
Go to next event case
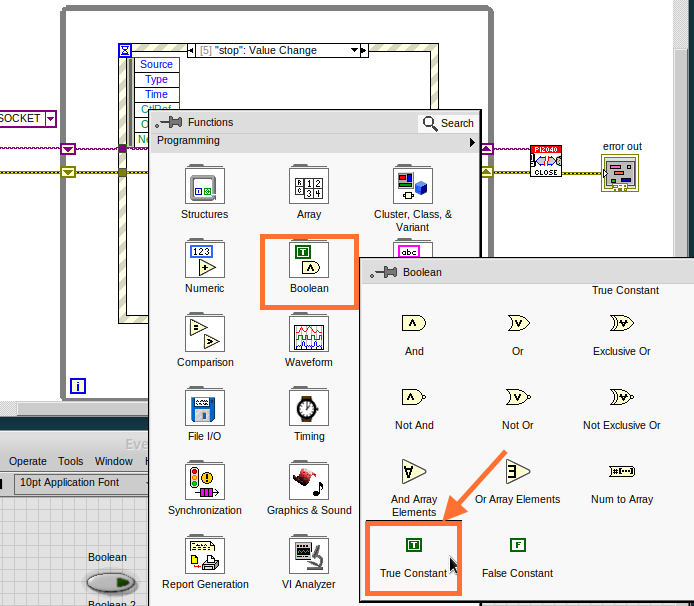coord(364,50)
